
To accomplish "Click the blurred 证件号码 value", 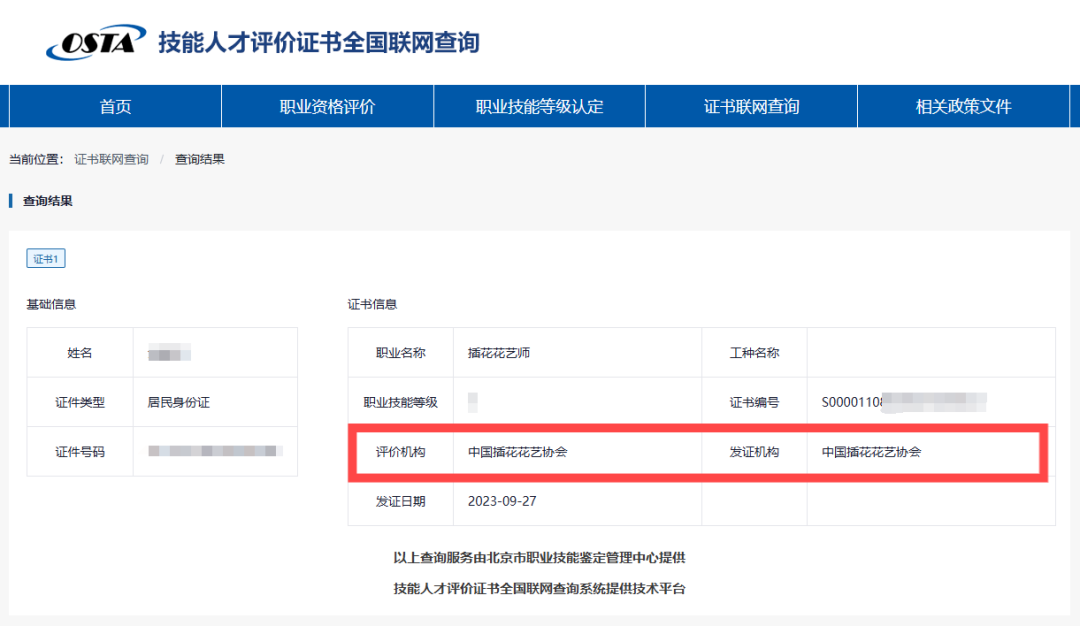I will [x=214, y=452].
